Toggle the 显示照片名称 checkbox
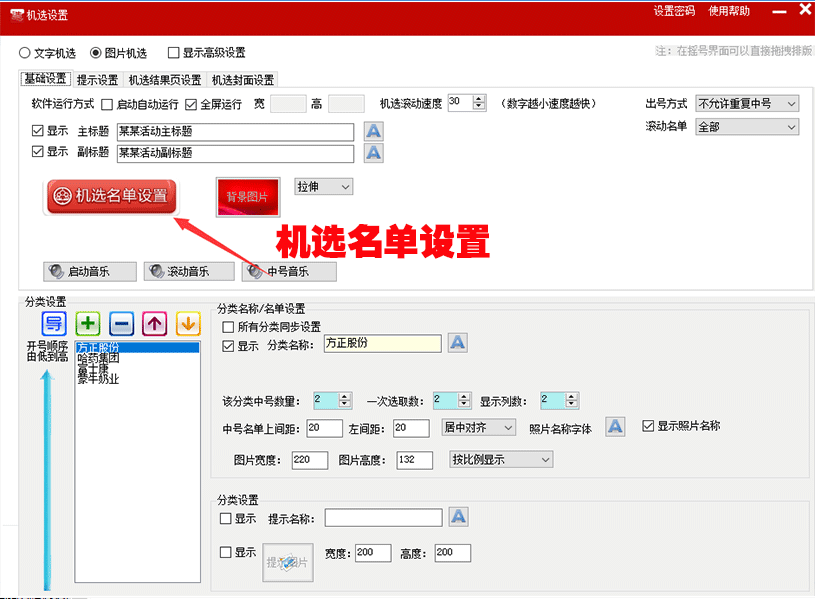Viewport: 815px width, 599px height. 648,426
